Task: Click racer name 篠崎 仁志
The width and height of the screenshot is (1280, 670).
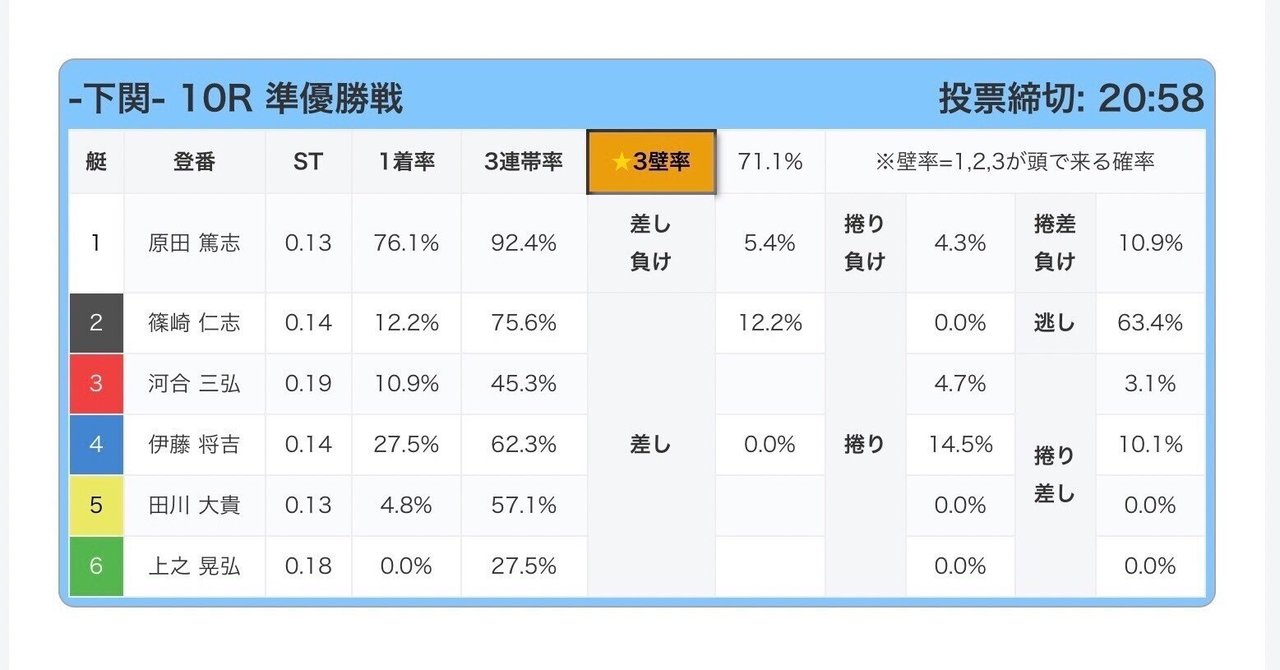Action: [194, 323]
